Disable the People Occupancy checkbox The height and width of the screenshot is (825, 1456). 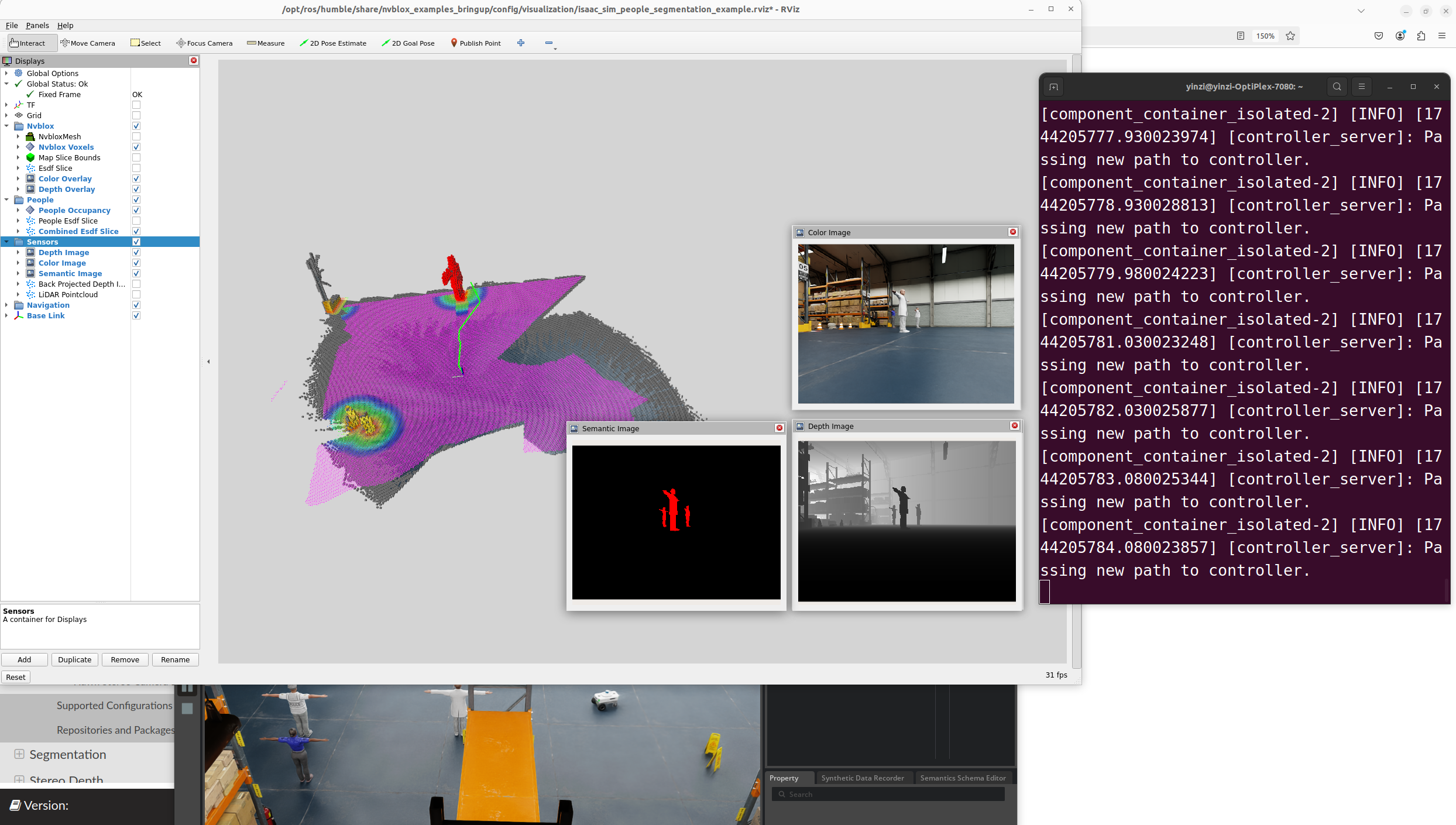click(136, 211)
